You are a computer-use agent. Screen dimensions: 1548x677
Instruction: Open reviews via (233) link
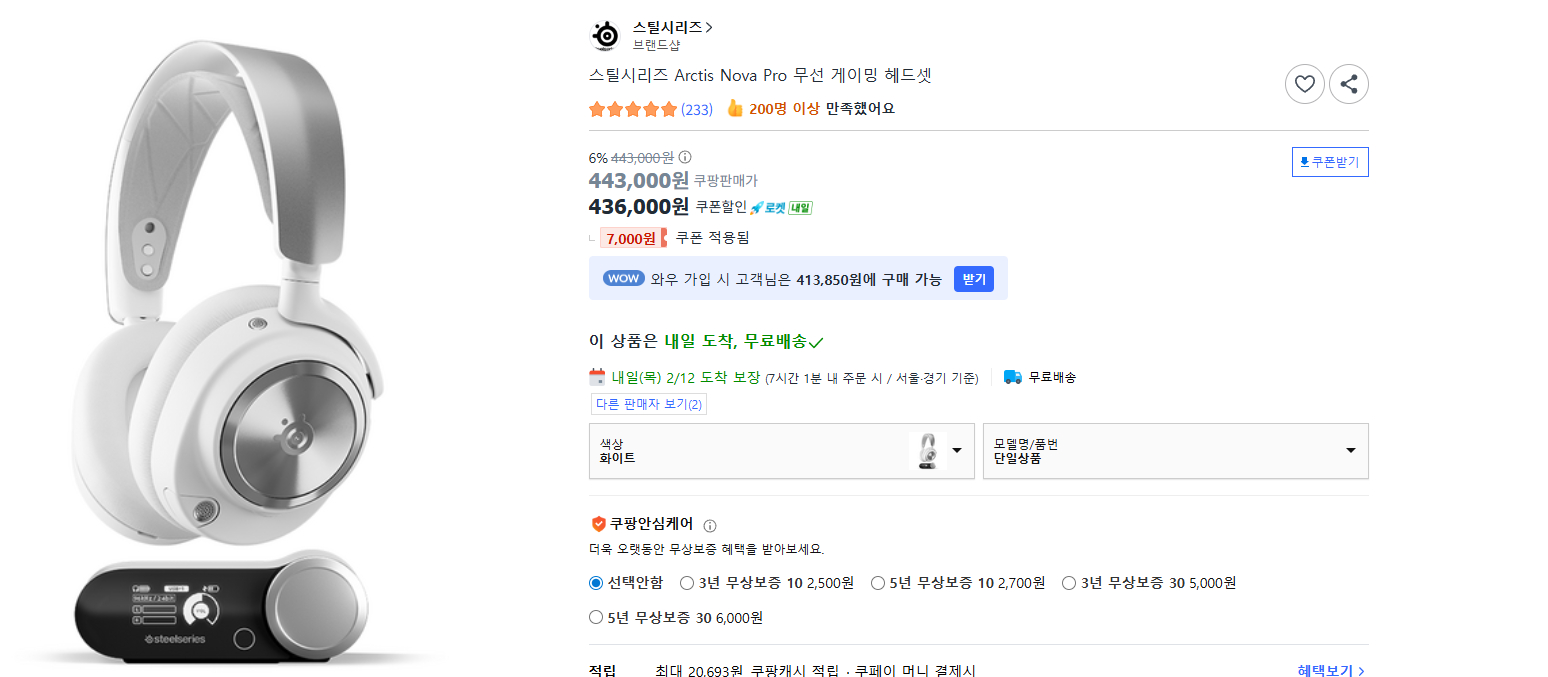pos(699,108)
